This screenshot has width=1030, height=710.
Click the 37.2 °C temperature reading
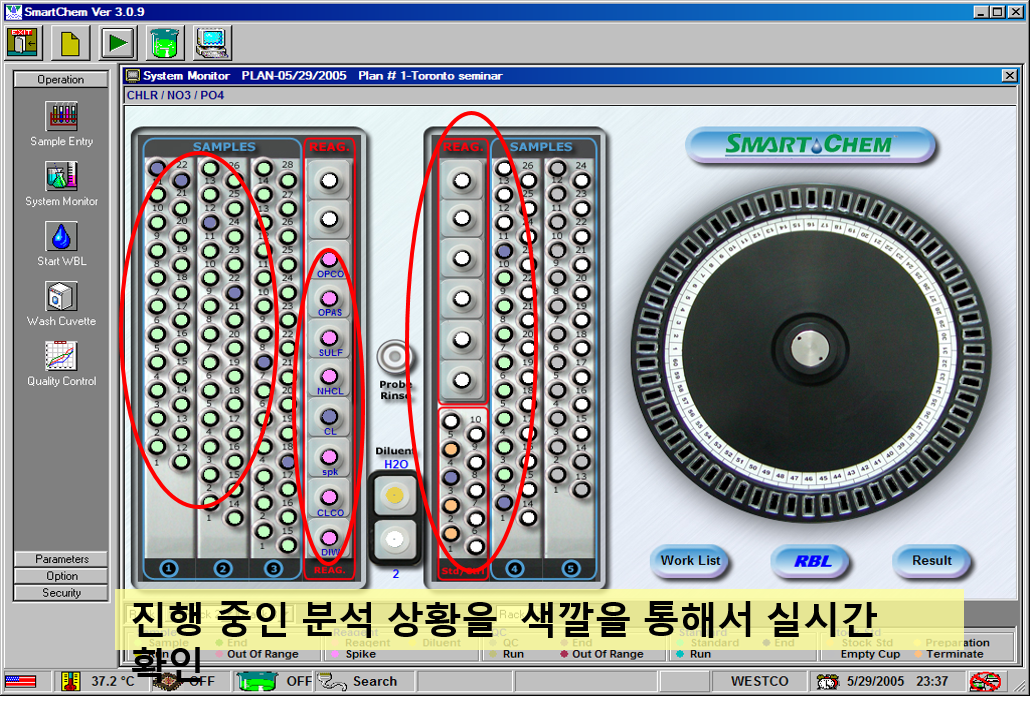click(x=112, y=681)
